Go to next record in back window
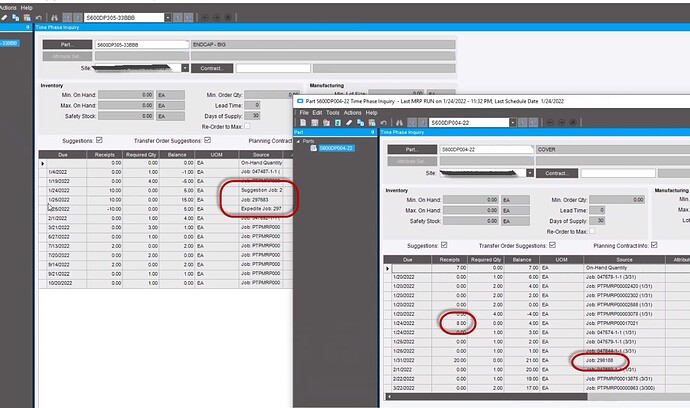Image resolution: width=690 pixels, height=408 pixels. [178, 18]
